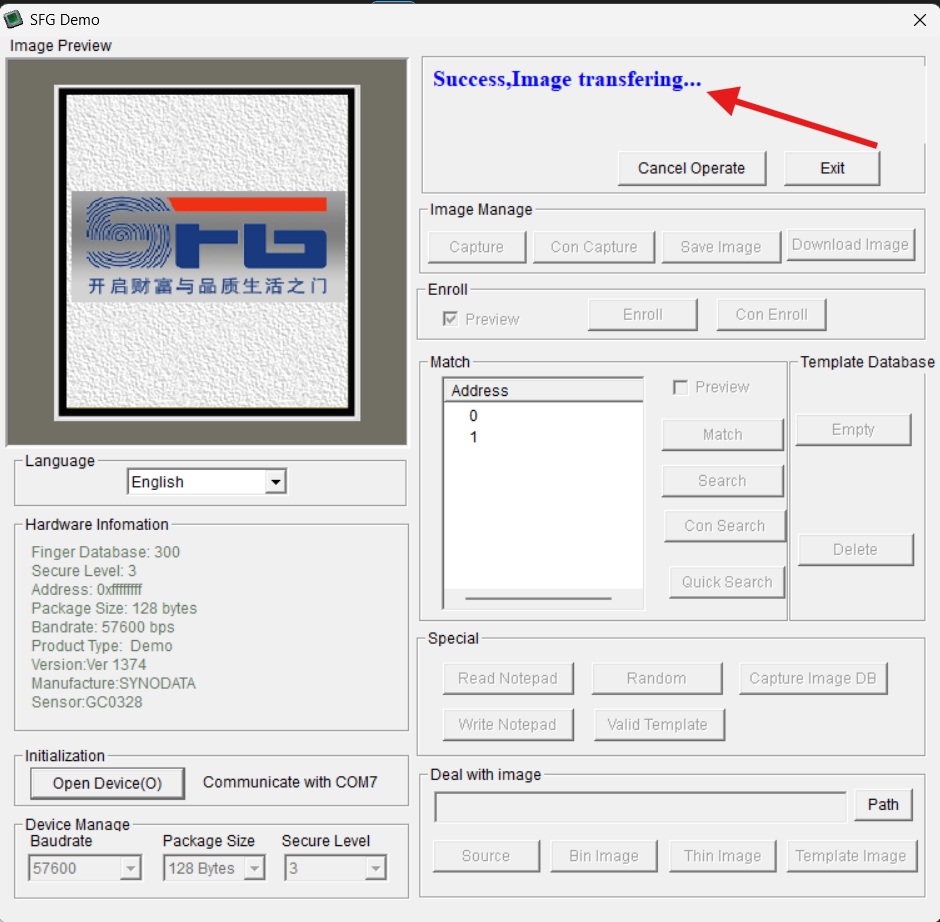Click the Path button

[x=883, y=805]
